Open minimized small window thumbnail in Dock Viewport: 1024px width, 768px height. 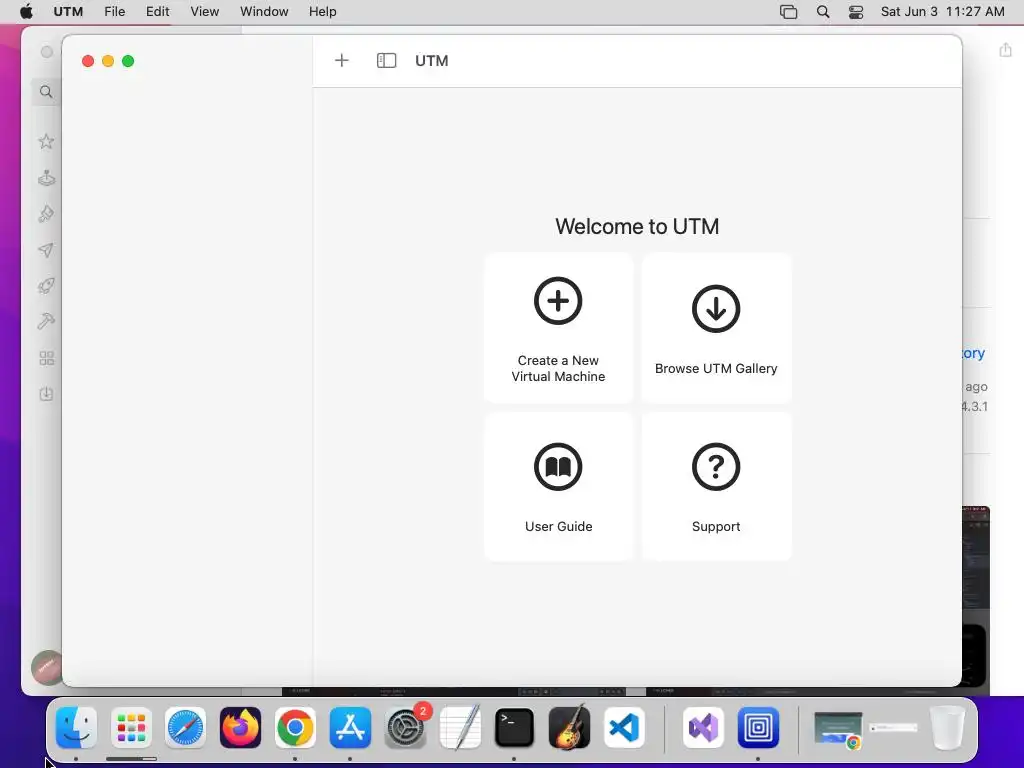click(x=893, y=728)
